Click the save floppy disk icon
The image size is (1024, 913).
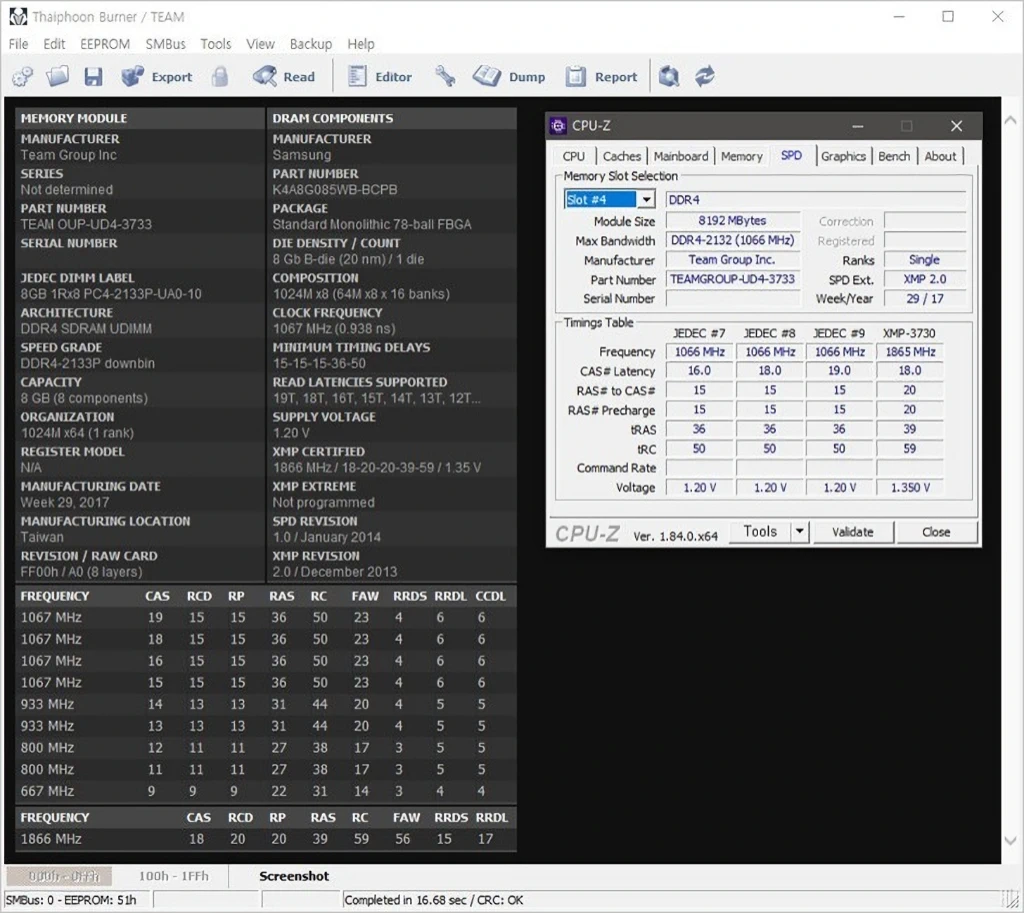click(93, 76)
